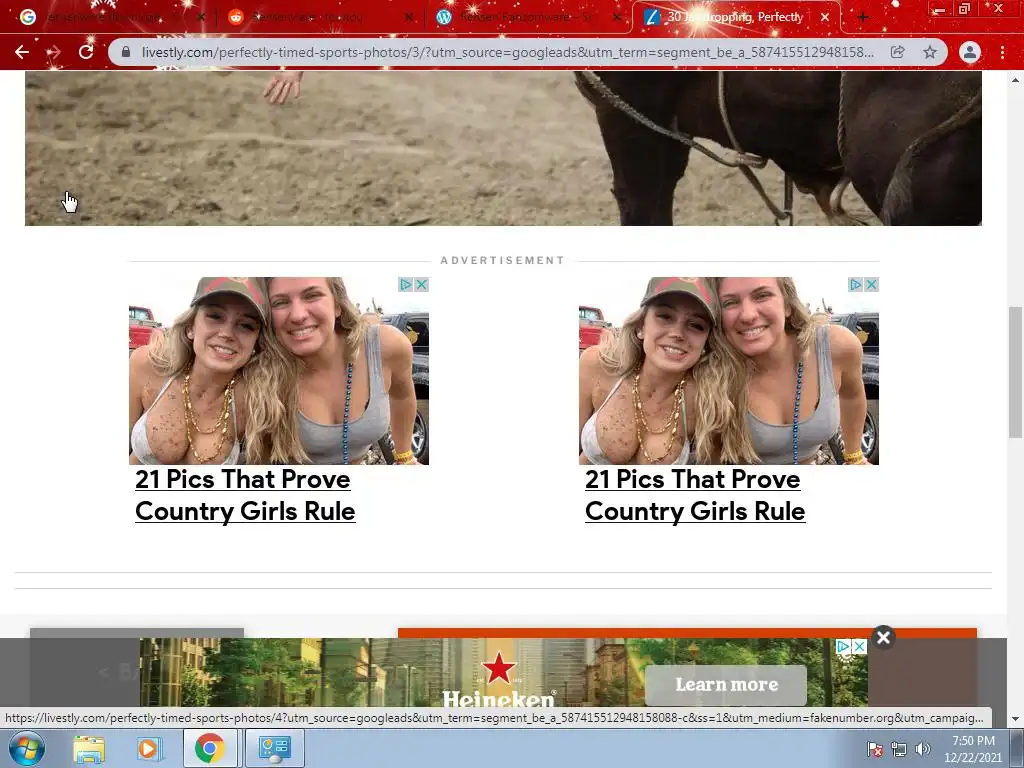1024x768 pixels.
Task: Open the Windows Start menu
Action: 27,748
